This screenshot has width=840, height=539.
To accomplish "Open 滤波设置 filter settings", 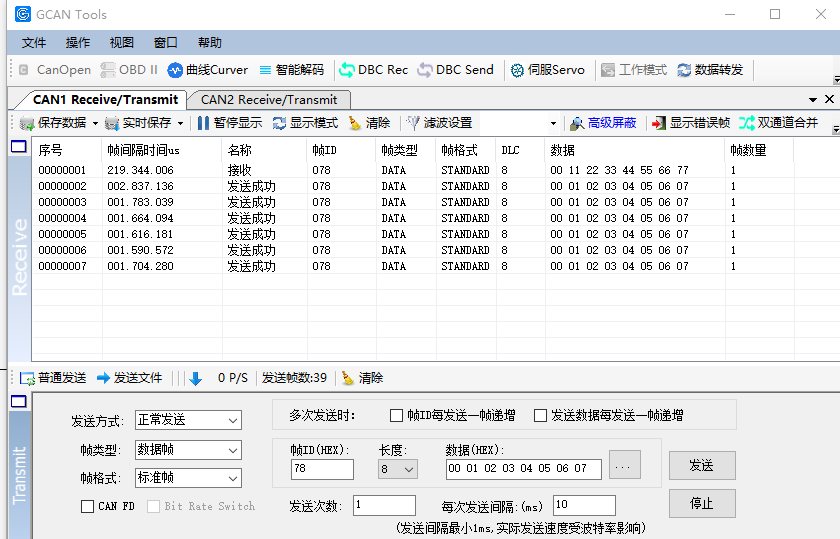I will pyautogui.click(x=438, y=123).
